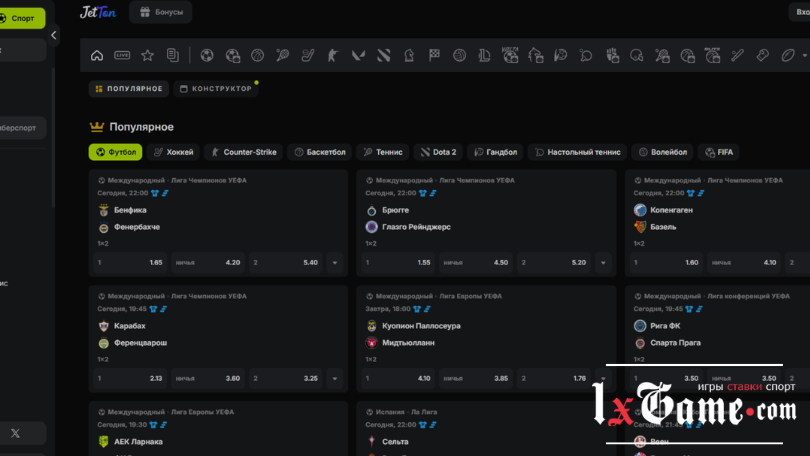Select volleyball icon in sports bar

pos(459,55)
